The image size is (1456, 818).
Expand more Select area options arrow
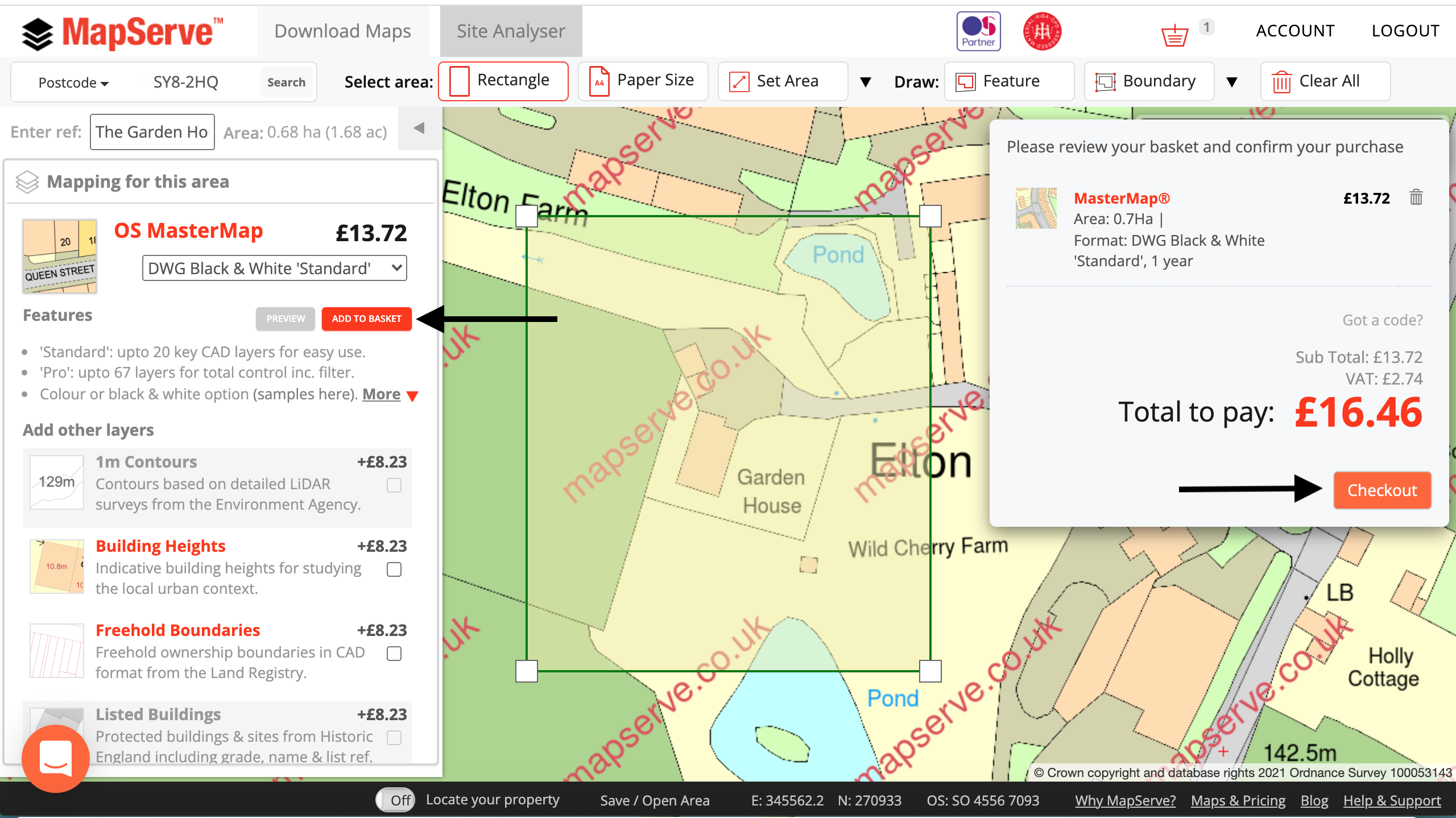866,82
